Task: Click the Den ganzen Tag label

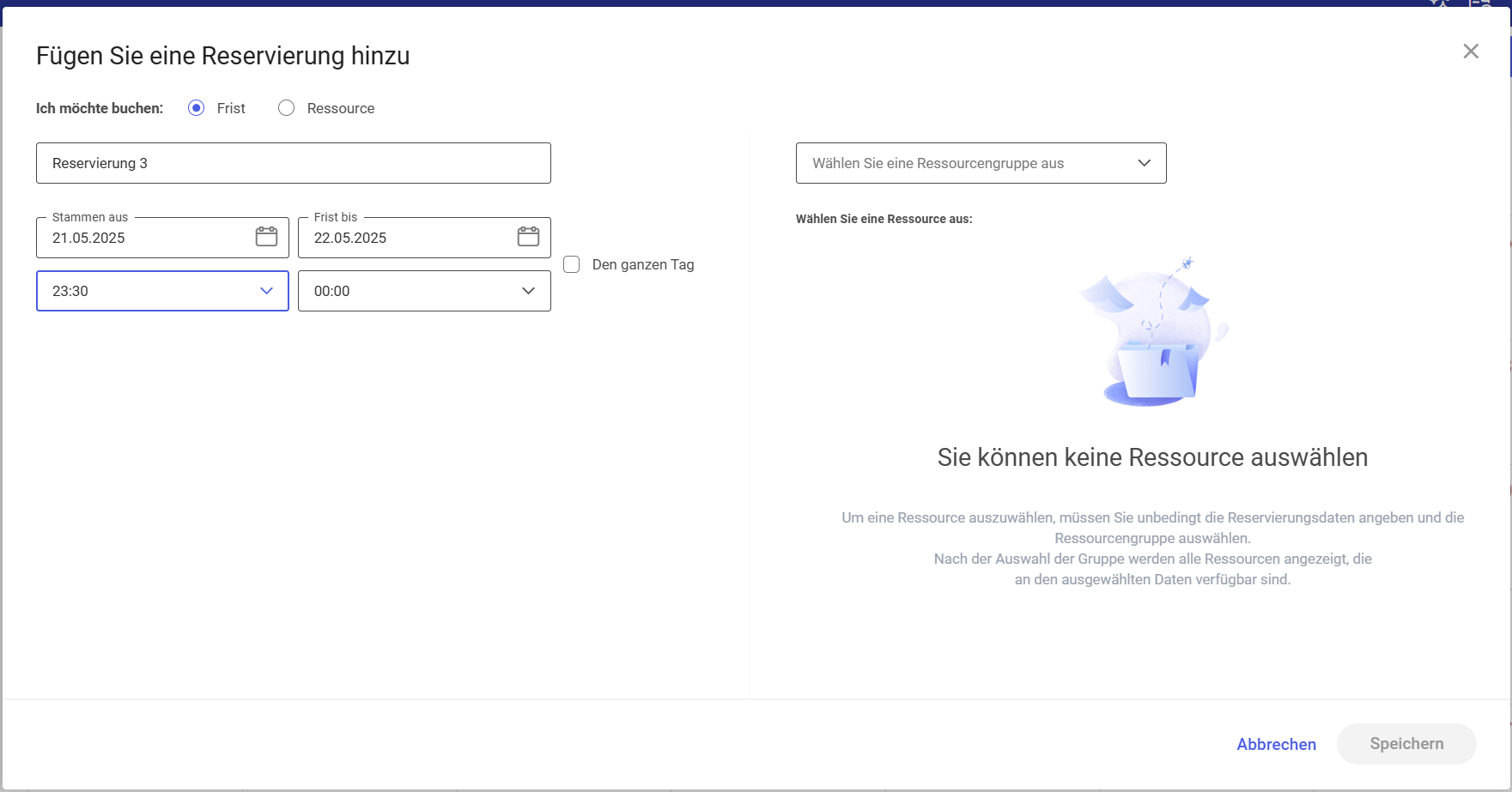Action: coord(643,264)
